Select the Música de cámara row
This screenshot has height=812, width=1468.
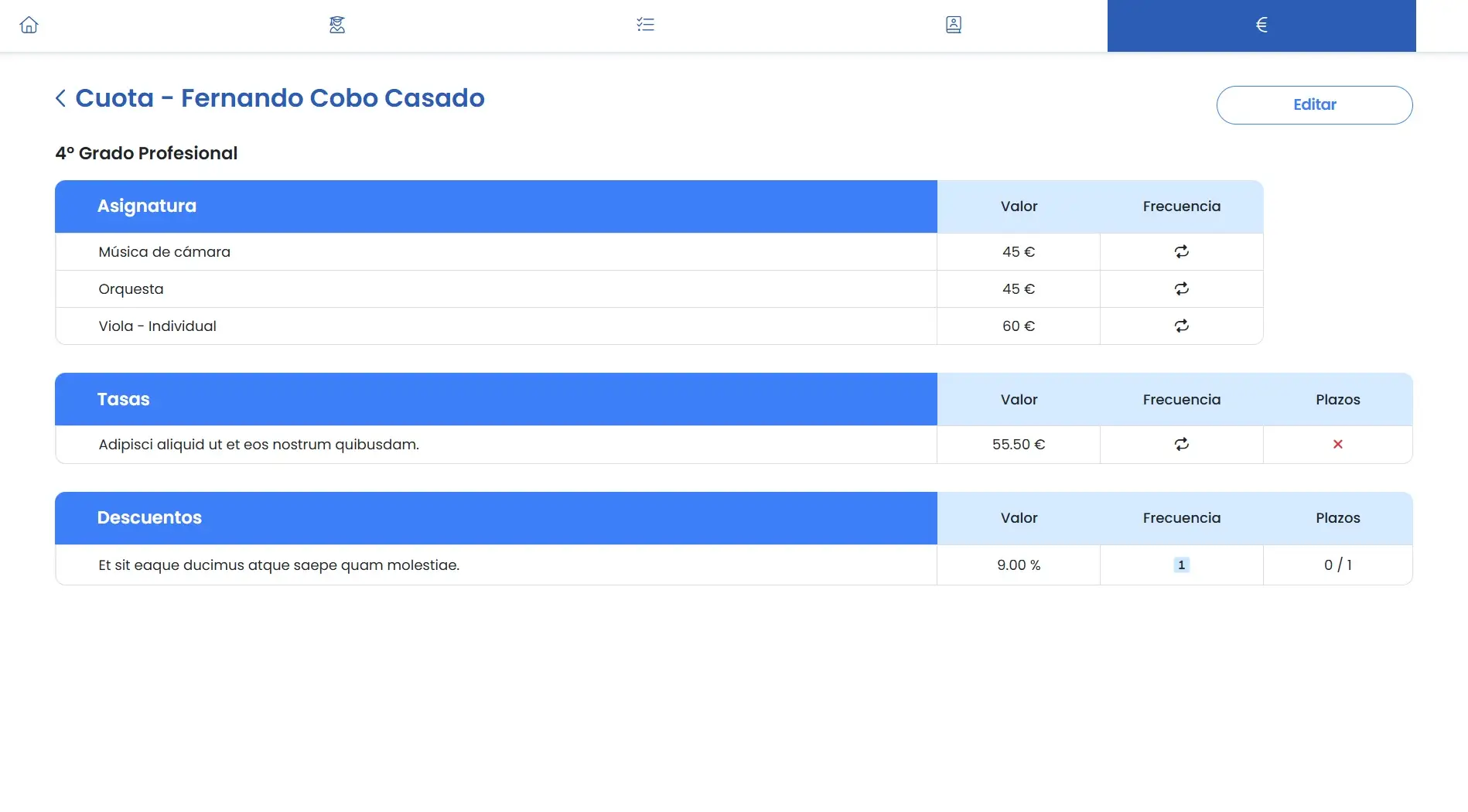164,252
